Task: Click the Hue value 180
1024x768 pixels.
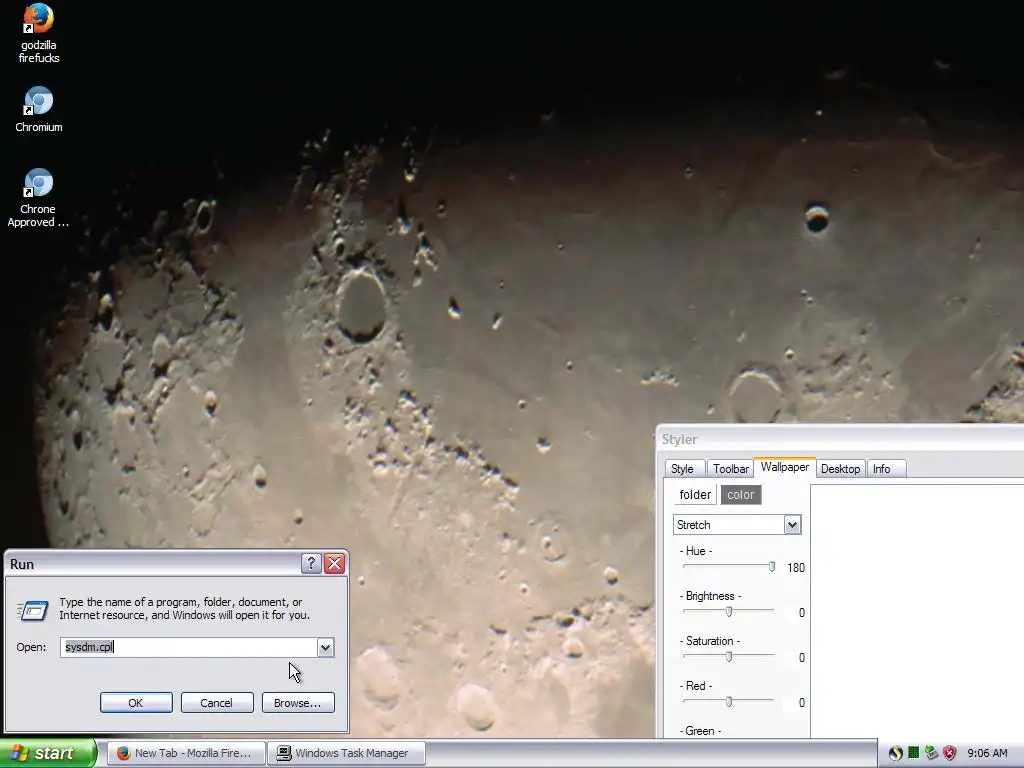Action: [x=795, y=568]
